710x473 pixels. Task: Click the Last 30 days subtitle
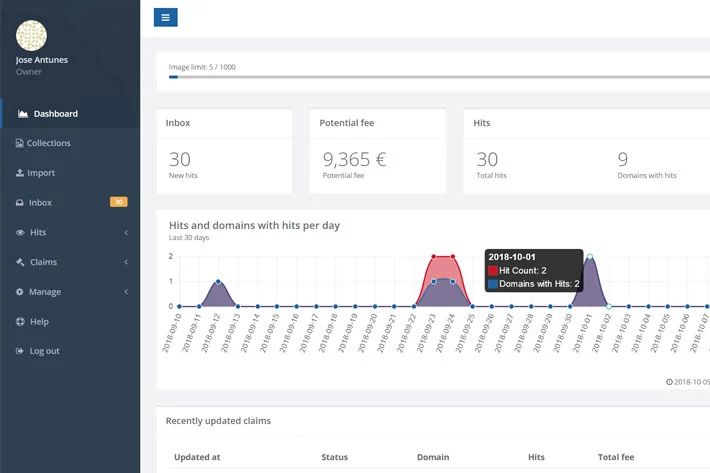pos(189,238)
